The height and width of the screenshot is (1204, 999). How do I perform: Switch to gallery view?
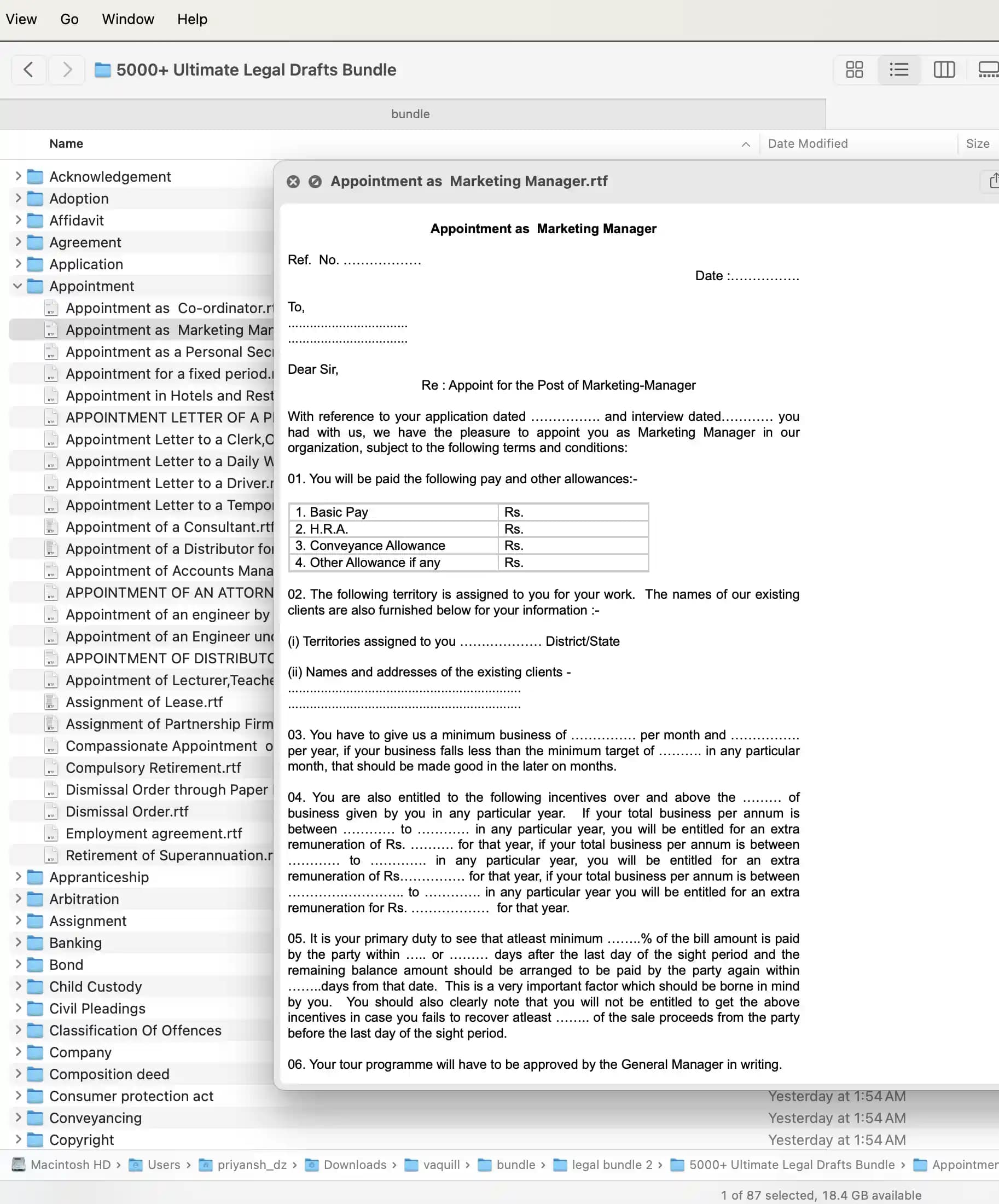(988, 70)
